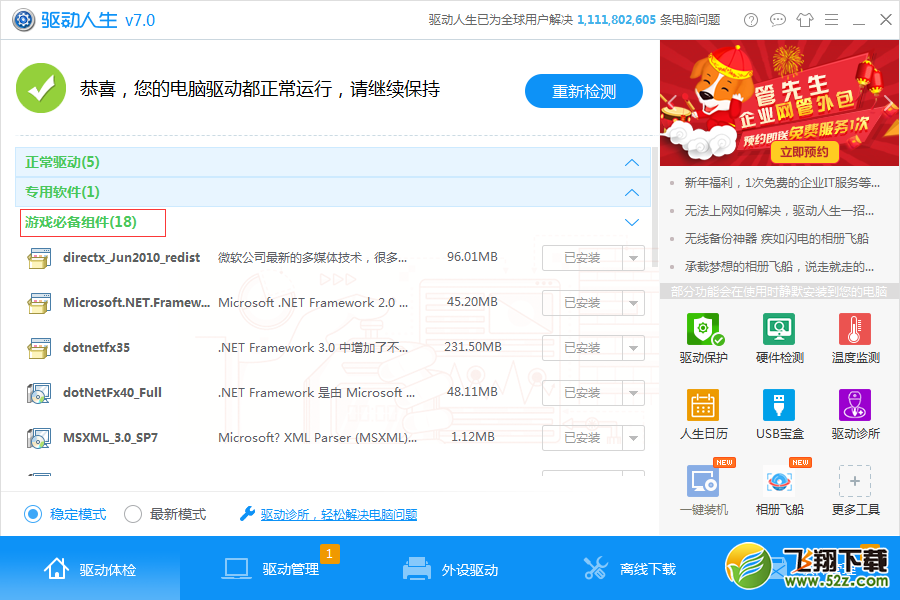Open the 人生日历 calendar tool
The image size is (900, 600).
[x=703, y=415]
